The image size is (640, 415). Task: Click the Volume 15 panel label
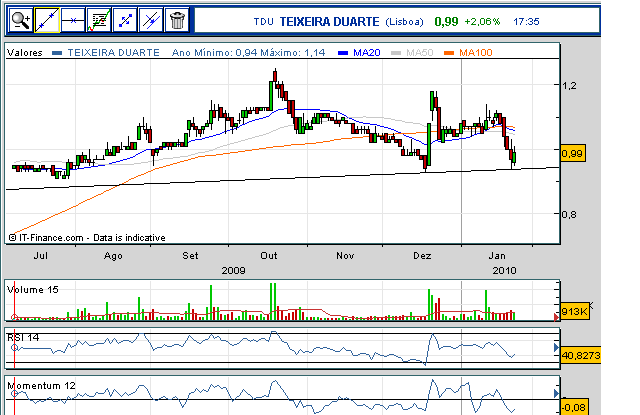(x=33, y=290)
